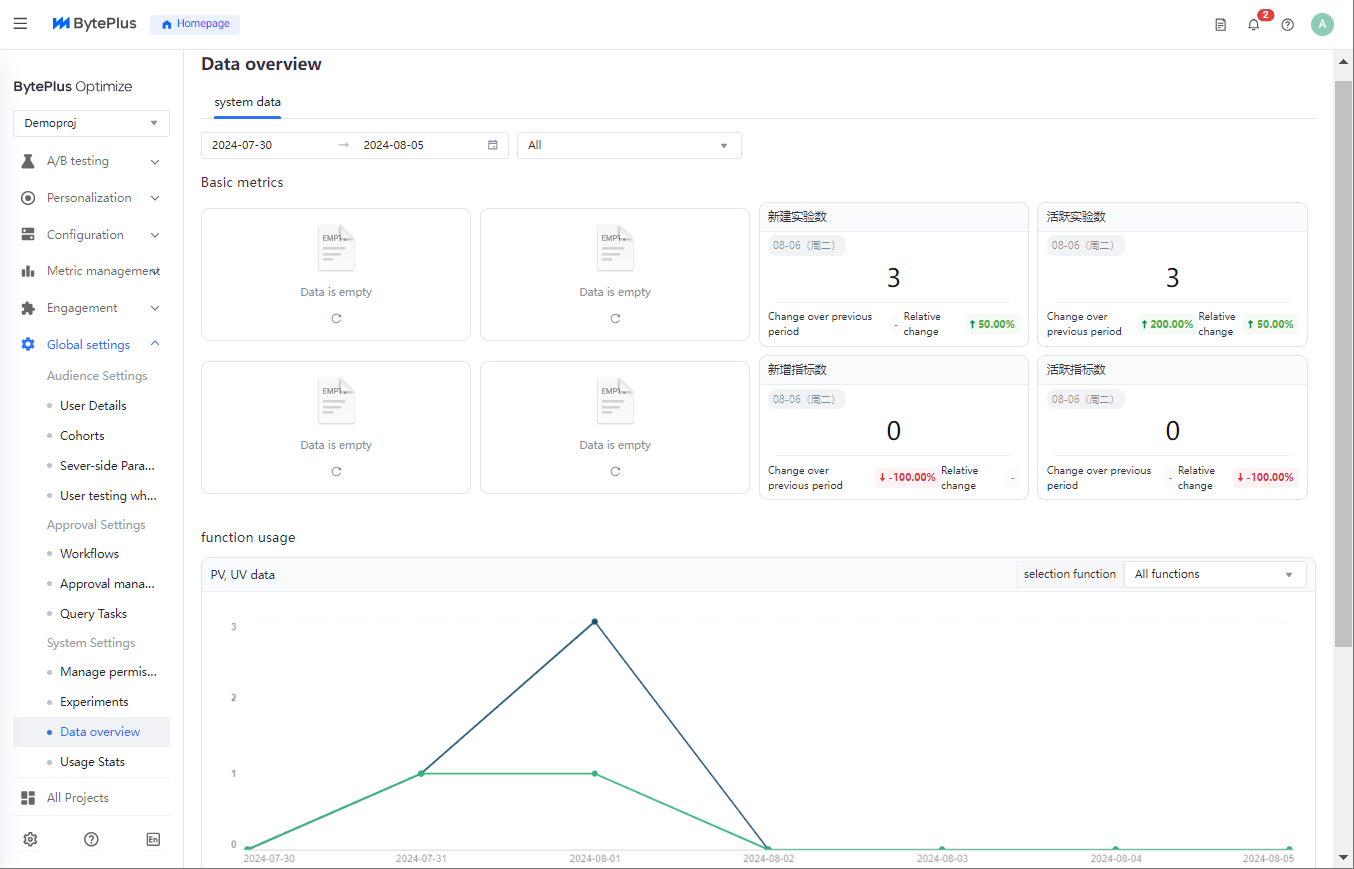Viewport: 1354px width, 869px height.
Task: Click the Engagement puzzle icon
Action: click(x=28, y=308)
